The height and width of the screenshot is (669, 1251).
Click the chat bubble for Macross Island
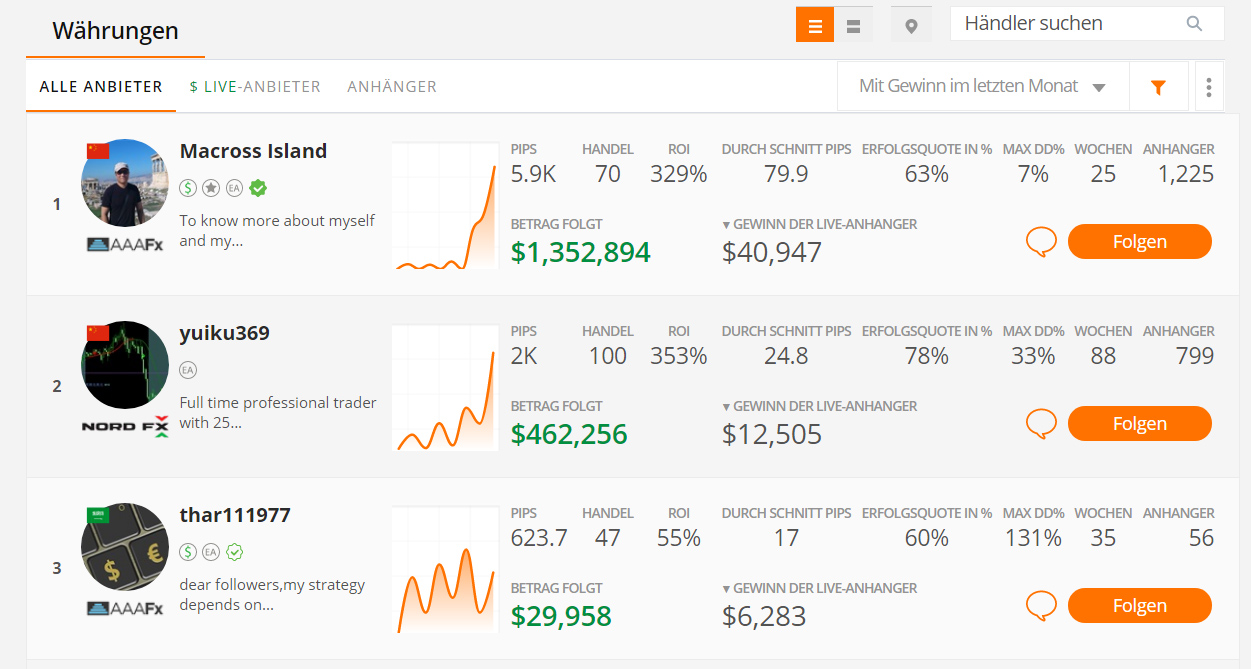click(x=1041, y=242)
